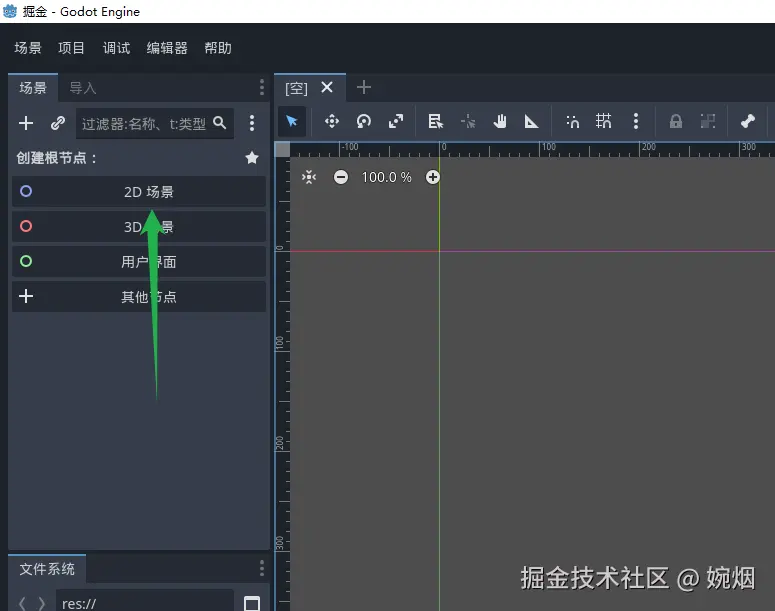Toggle favorite nodes star icon
The height and width of the screenshot is (611, 775).
point(252,158)
